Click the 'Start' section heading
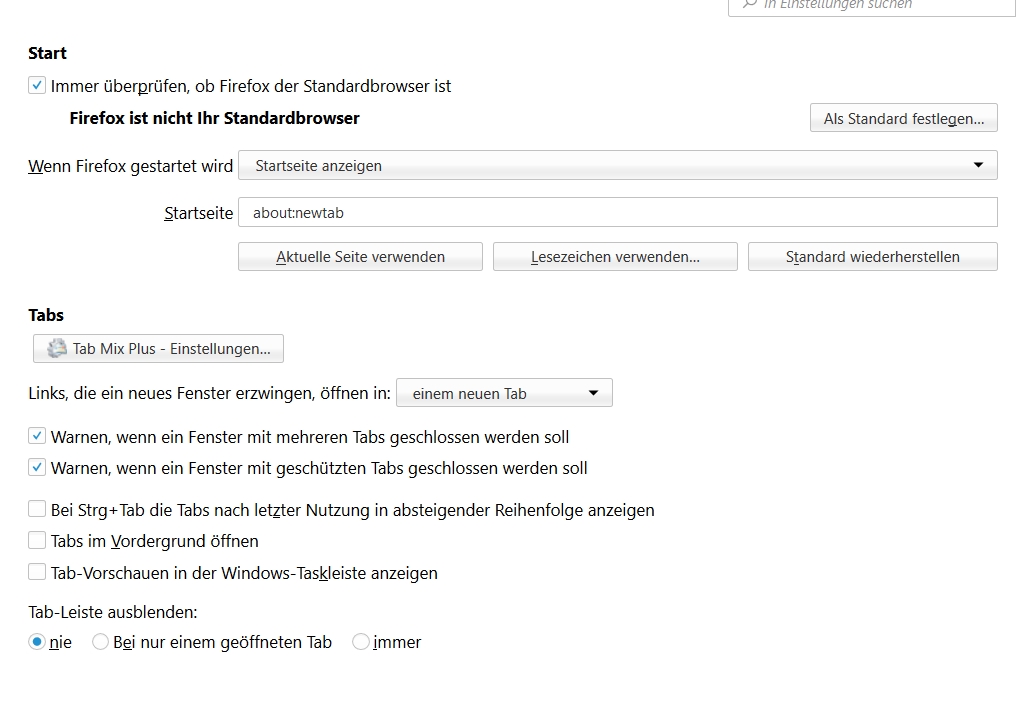Image resolution: width=1033 pixels, height=701 pixels. point(47,53)
